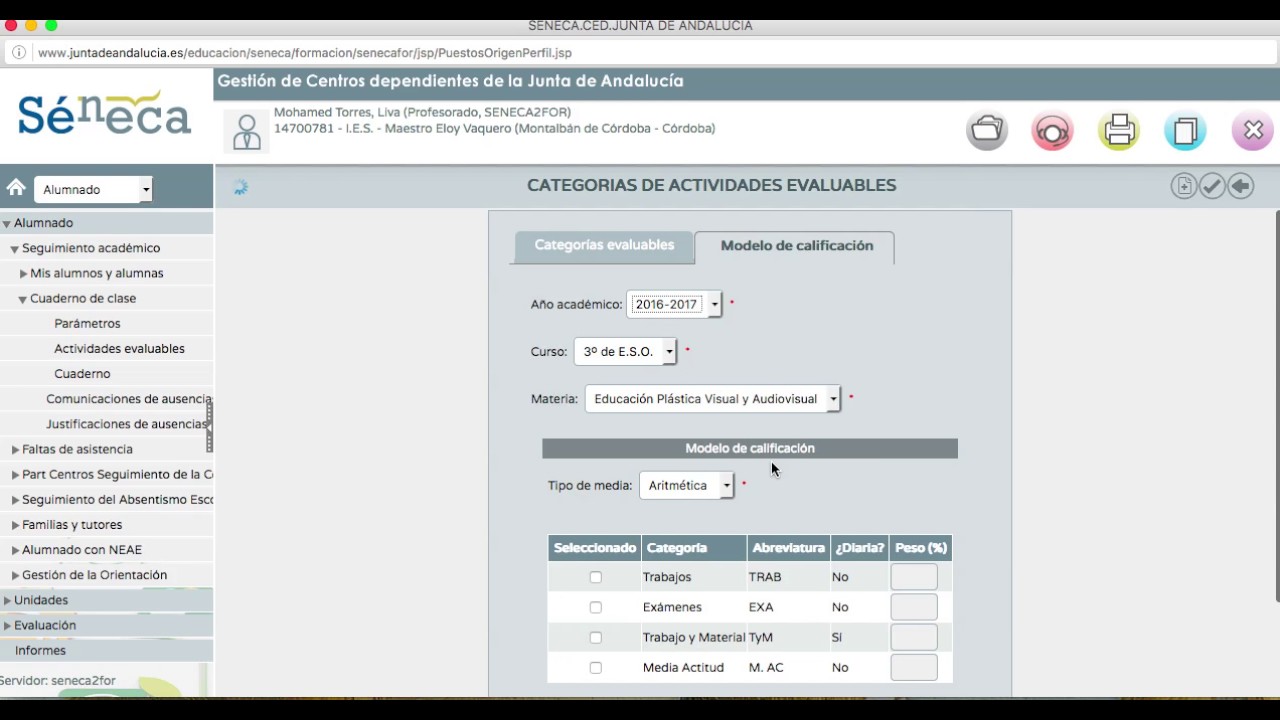Click the page vertical scrollbar
The width and height of the screenshot is (1280, 720).
(1277, 405)
